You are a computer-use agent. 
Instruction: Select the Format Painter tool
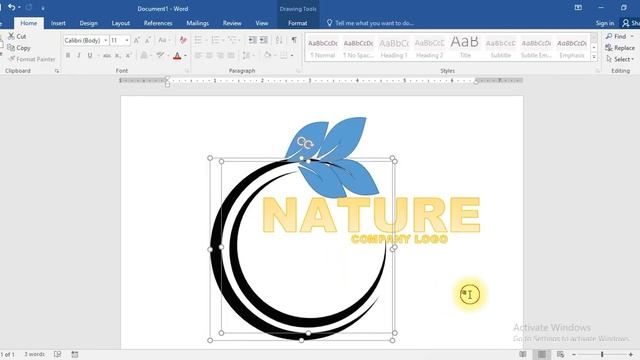point(32,59)
